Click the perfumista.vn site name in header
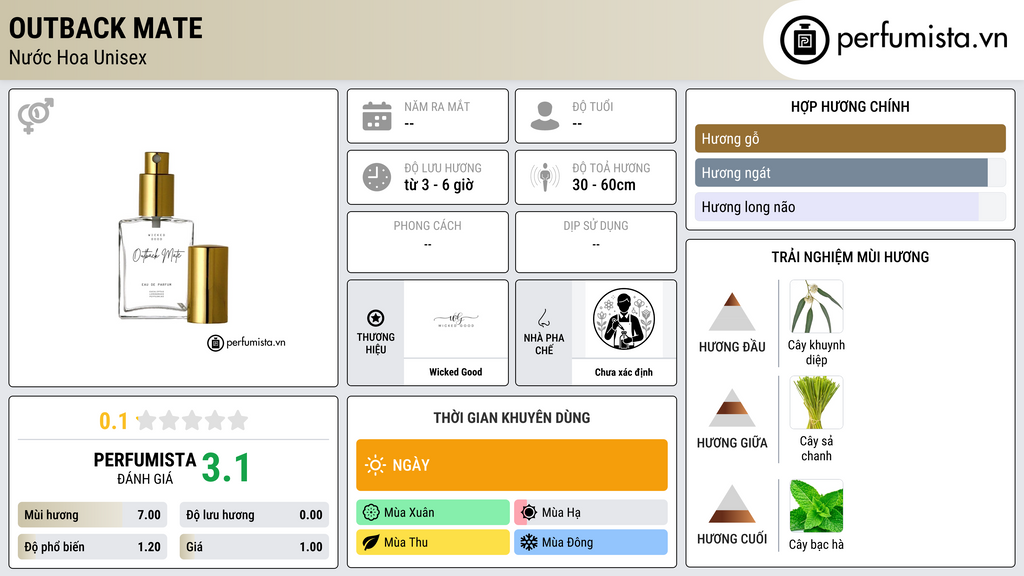Viewport: 1024px width, 576px height. (922, 38)
